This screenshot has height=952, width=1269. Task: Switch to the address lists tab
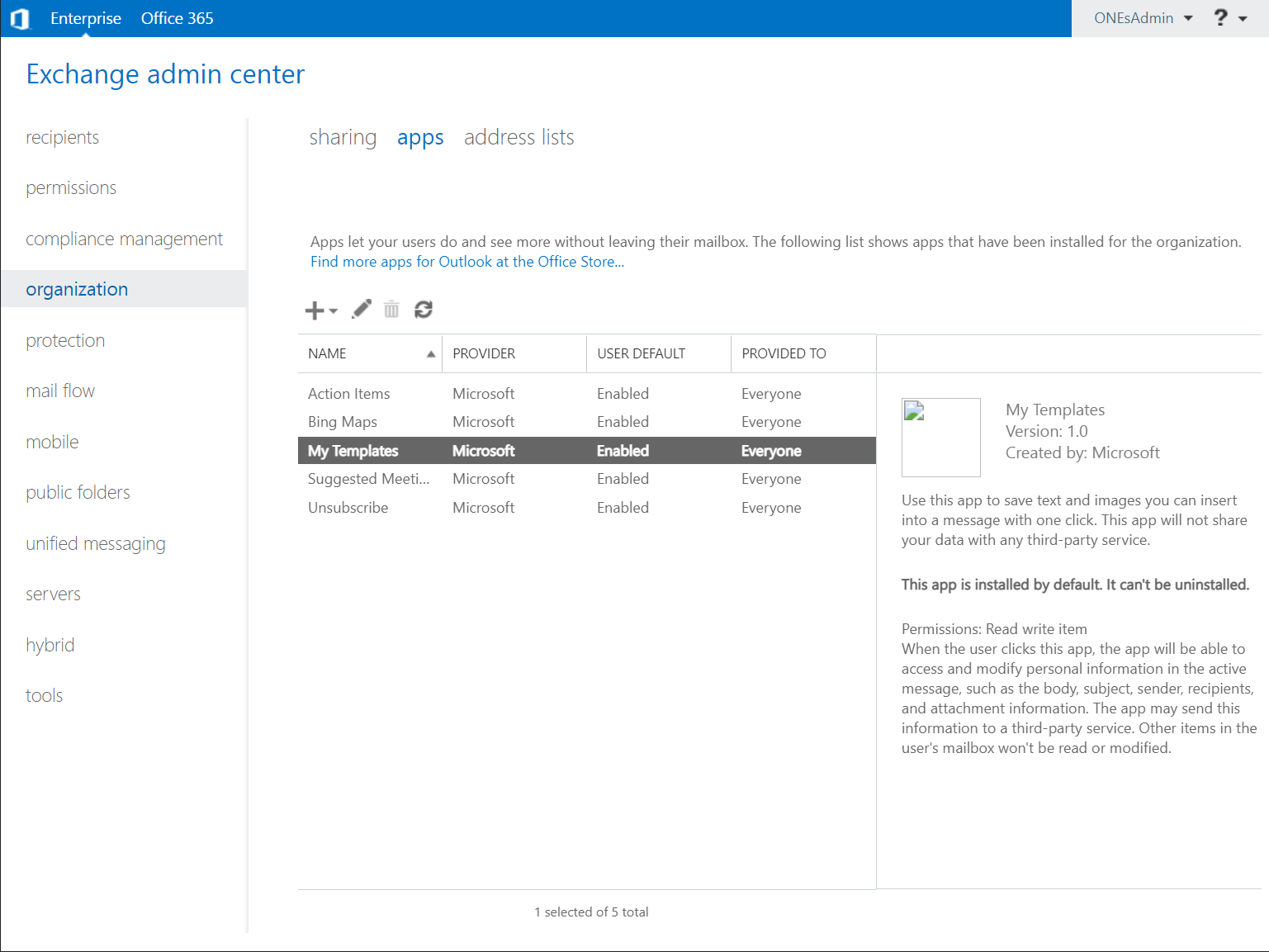point(518,137)
